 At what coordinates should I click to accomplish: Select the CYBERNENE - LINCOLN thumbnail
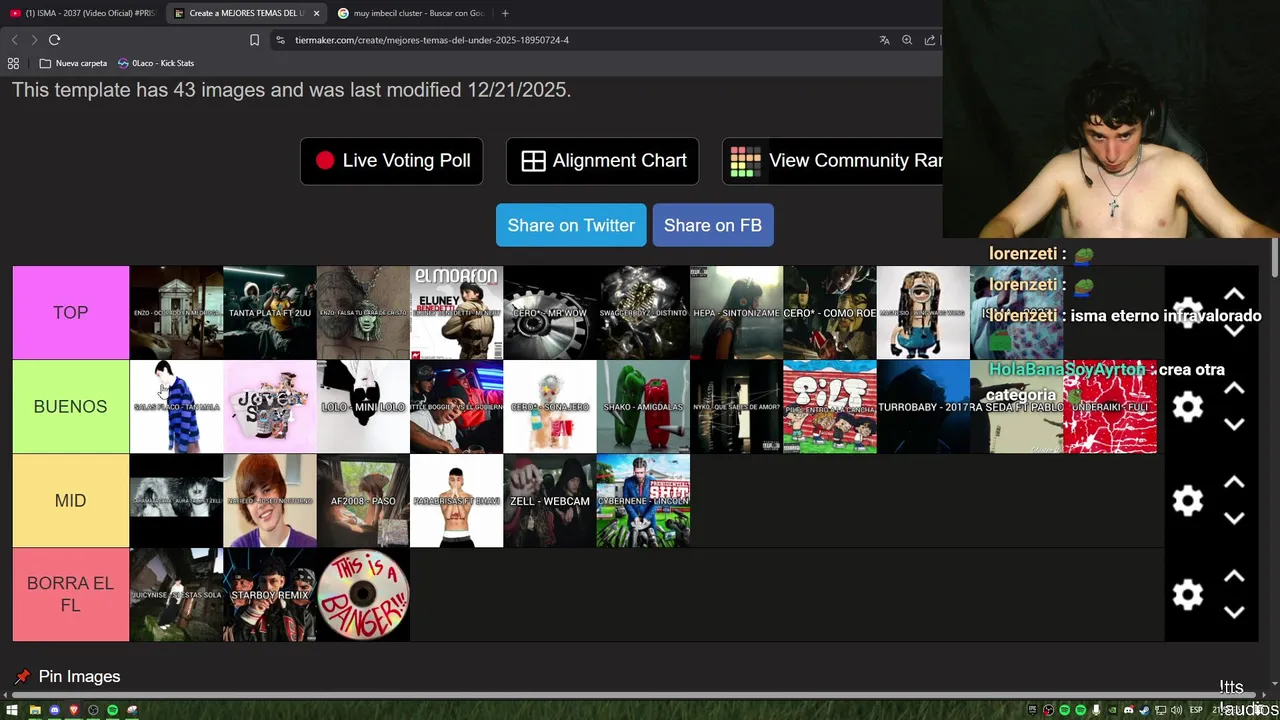click(643, 501)
